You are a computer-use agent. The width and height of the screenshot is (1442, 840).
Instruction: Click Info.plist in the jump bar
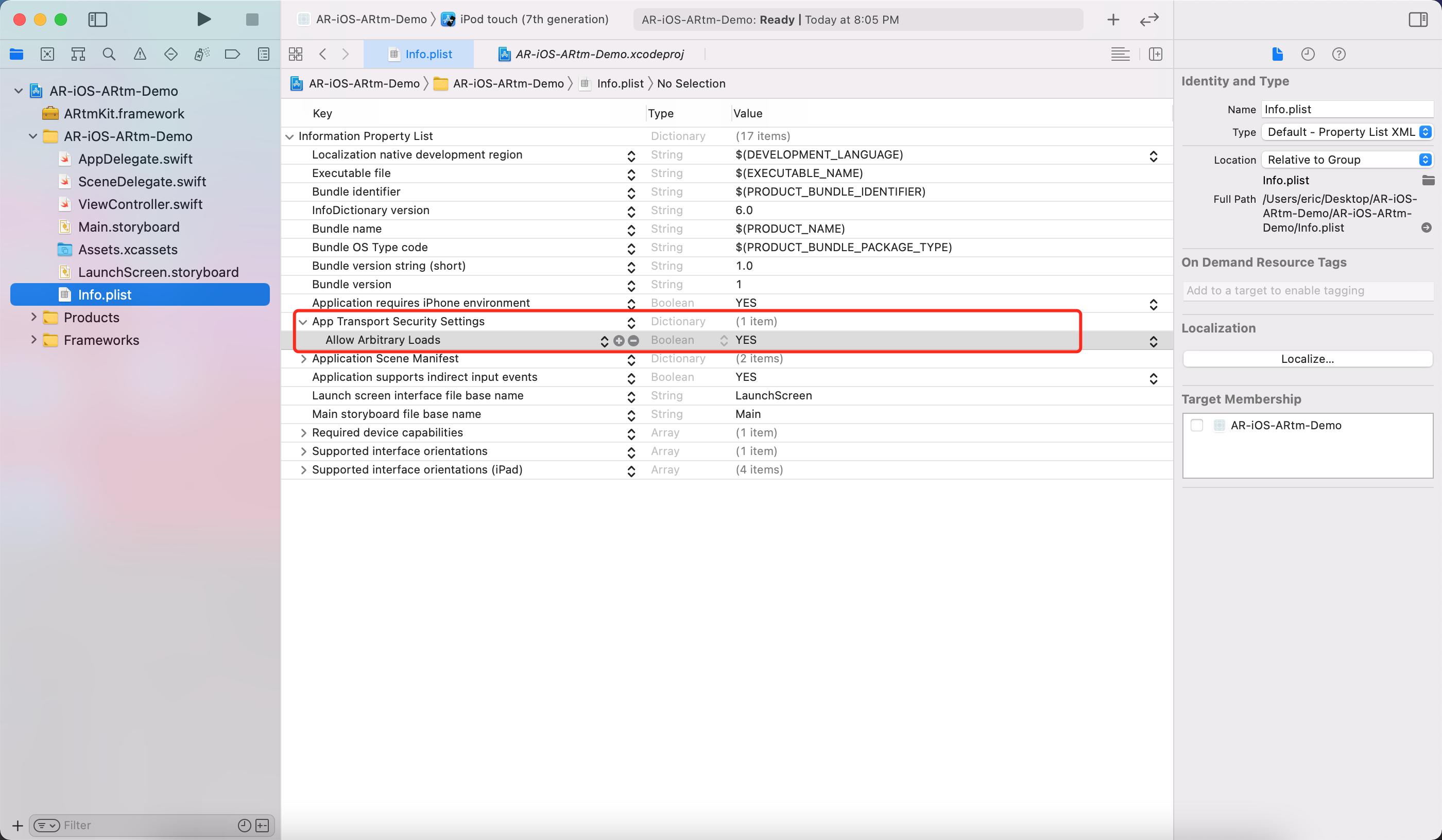tap(612, 83)
